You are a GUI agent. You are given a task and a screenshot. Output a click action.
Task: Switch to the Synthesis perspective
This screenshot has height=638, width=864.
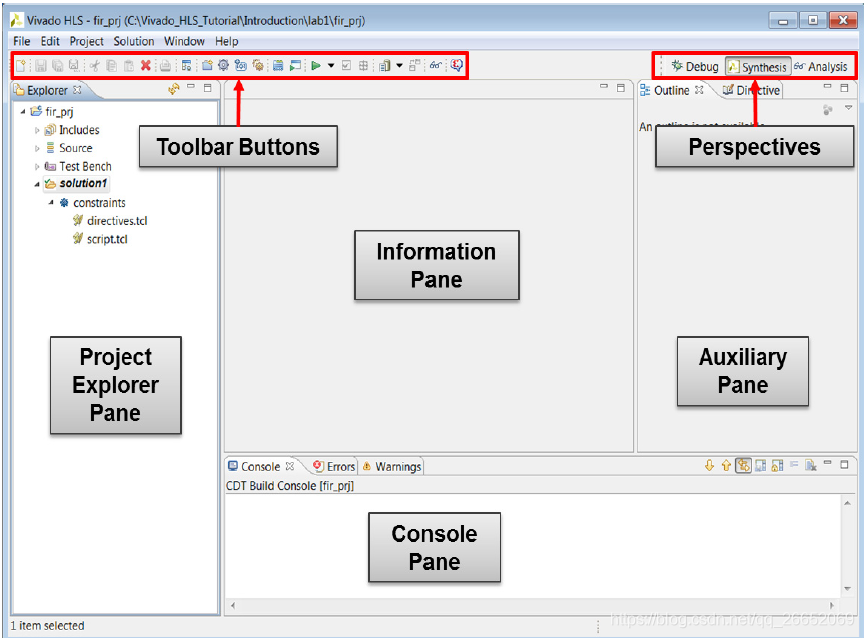point(758,67)
